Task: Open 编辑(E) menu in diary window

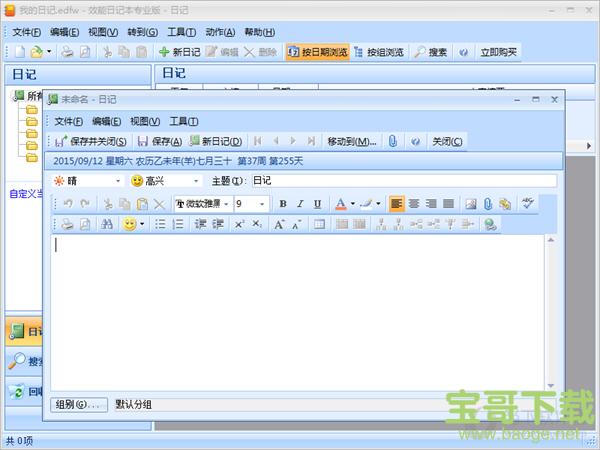Action: coord(106,121)
